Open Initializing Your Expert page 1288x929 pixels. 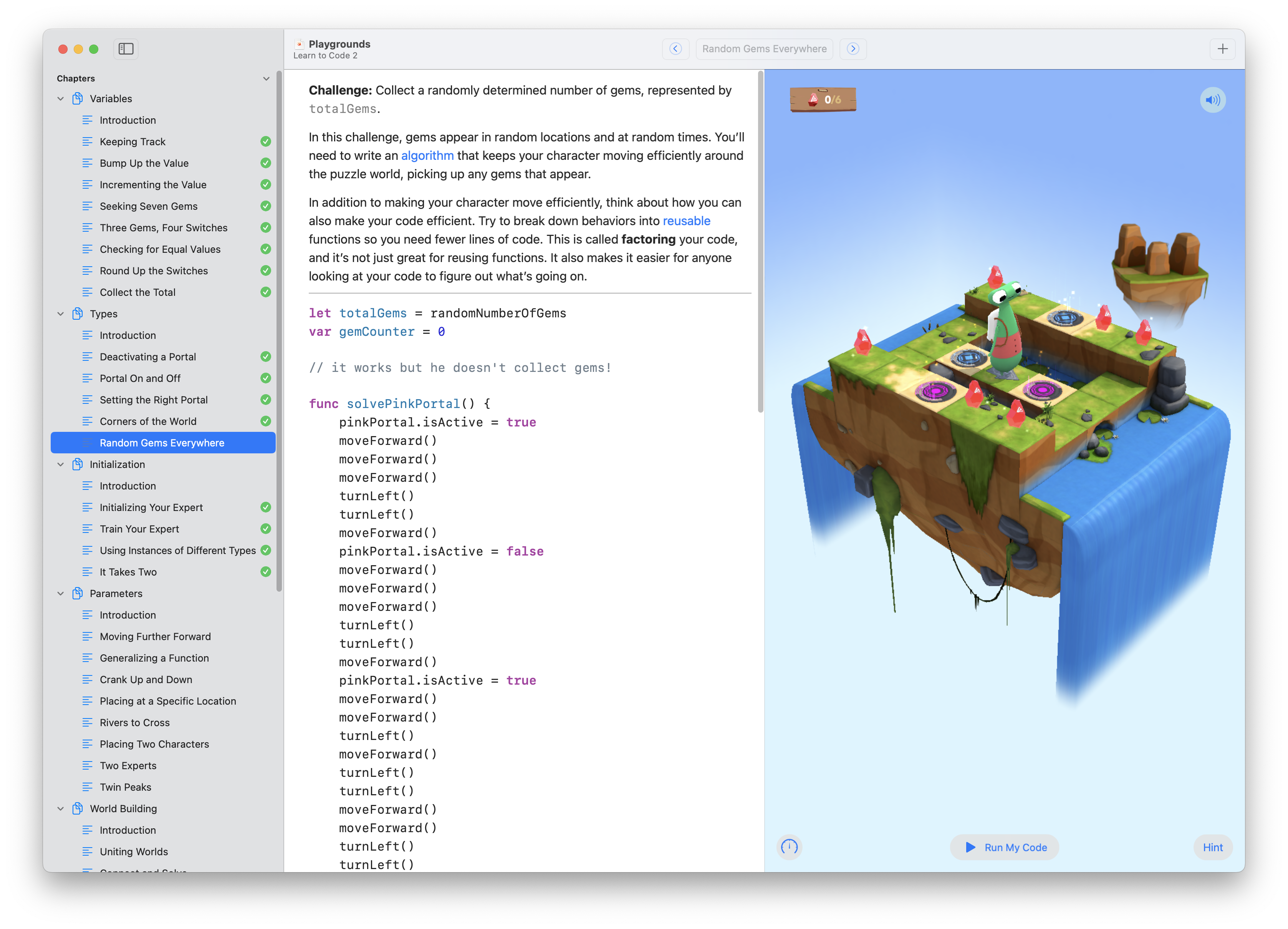163,507
